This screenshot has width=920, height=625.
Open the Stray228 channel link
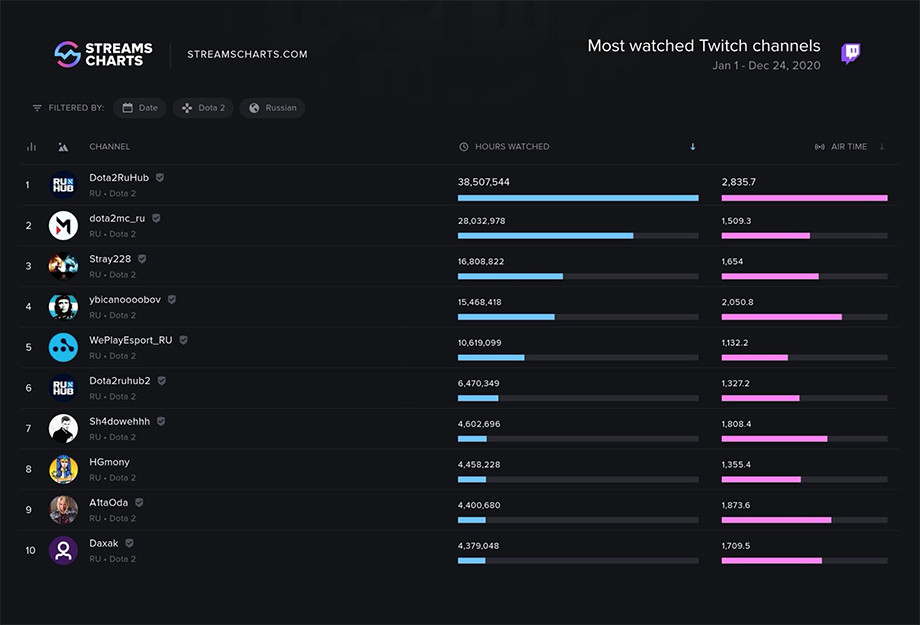(110, 259)
